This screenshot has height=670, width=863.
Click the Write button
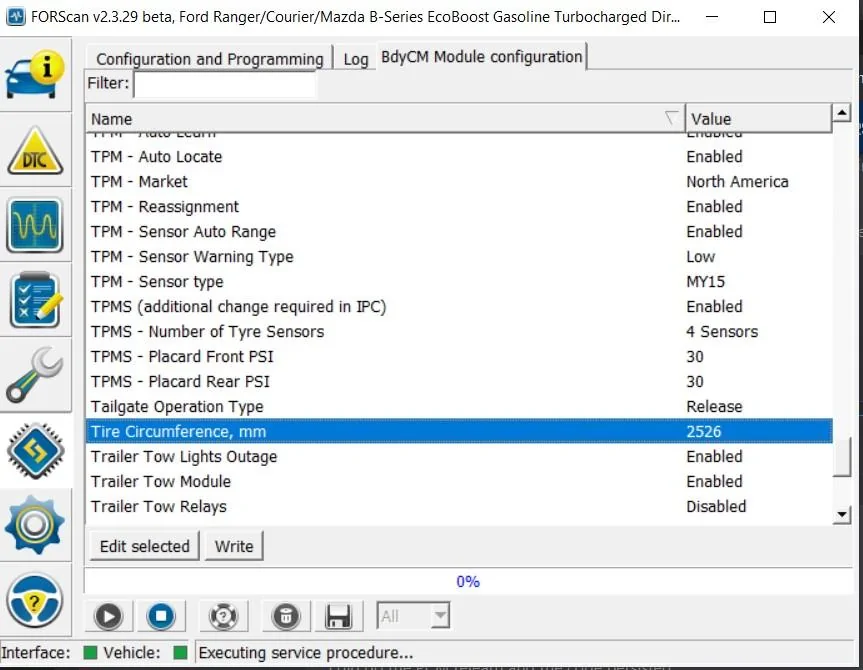point(234,546)
